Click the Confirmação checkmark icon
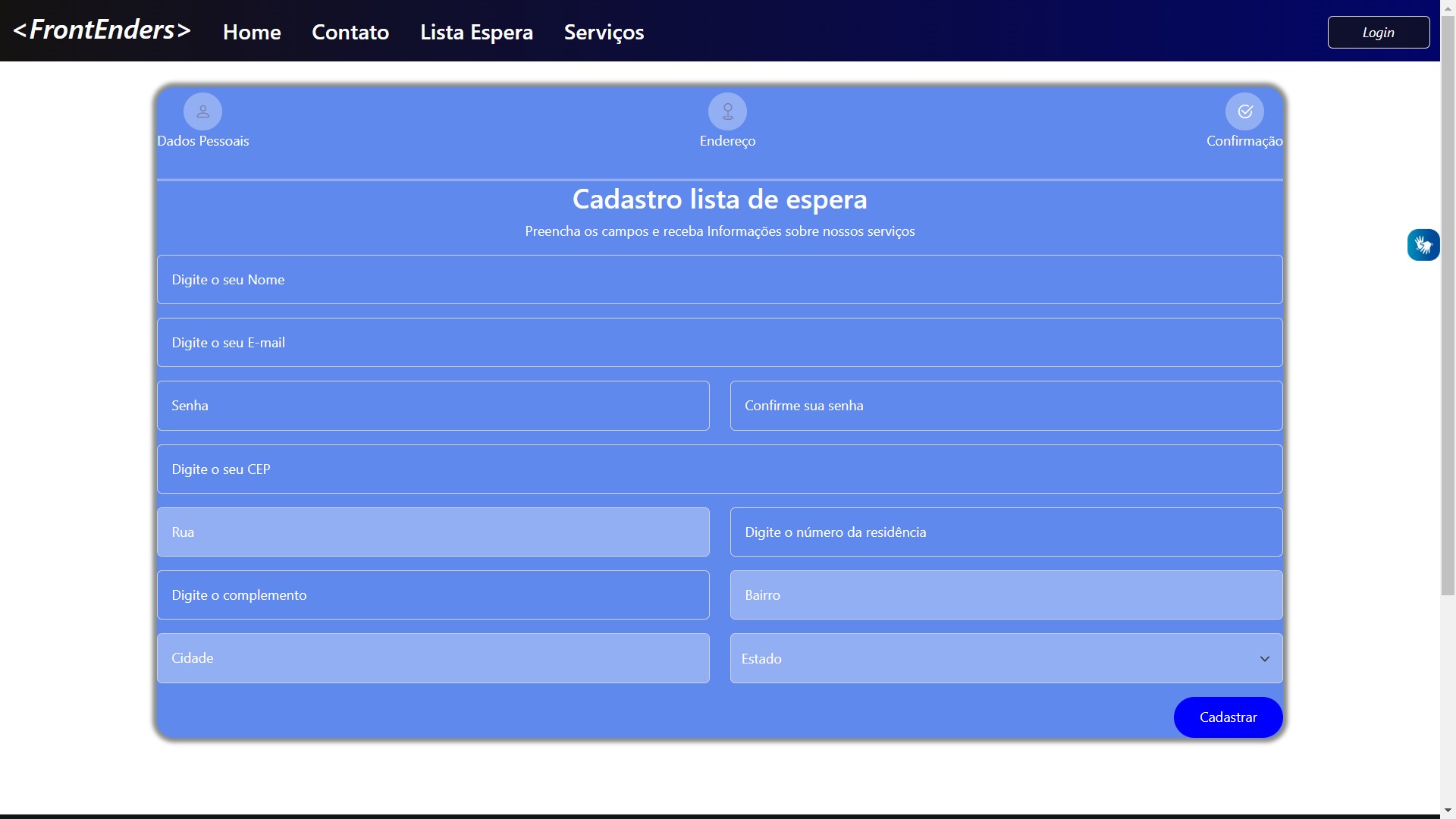The width and height of the screenshot is (1456, 819). (1244, 111)
